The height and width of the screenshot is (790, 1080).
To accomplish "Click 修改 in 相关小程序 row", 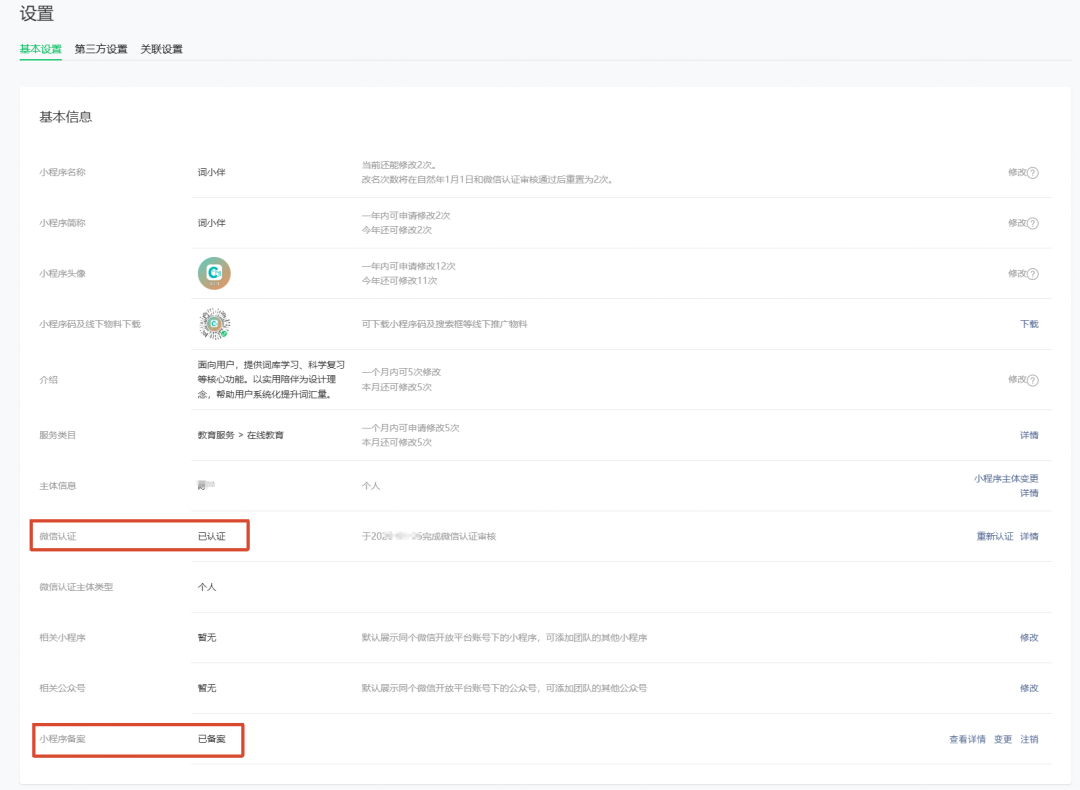I will 1029,638.
